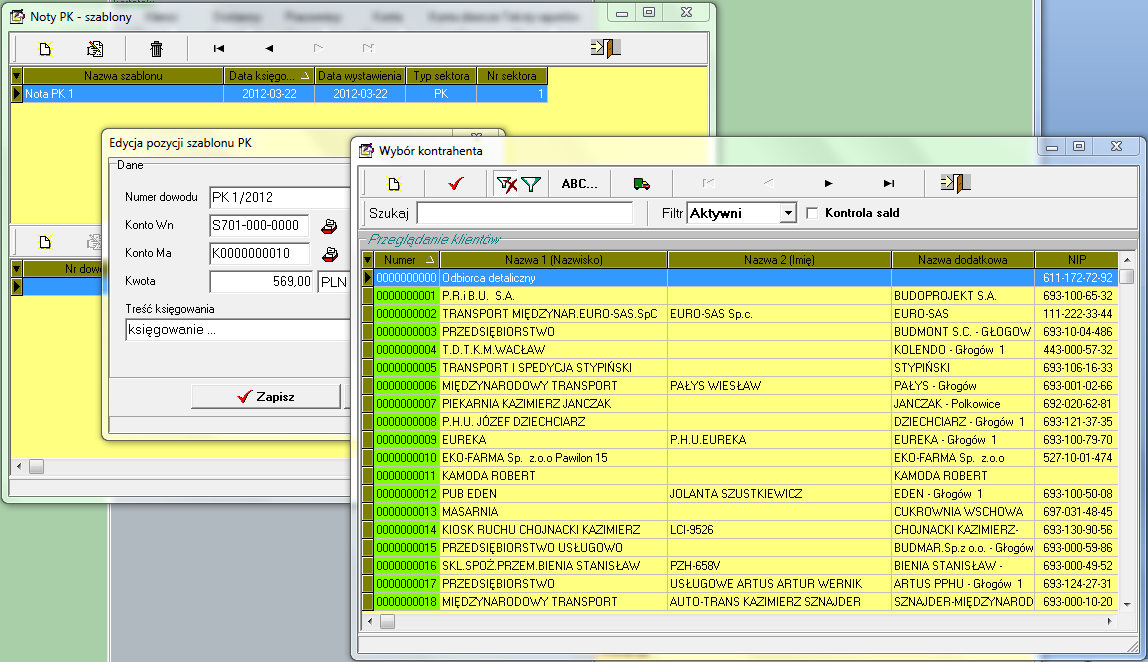Viewport: 1148px width, 662px height.
Task: Click edit template icon in Noty PK toolbar
Action: [x=95, y=49]
